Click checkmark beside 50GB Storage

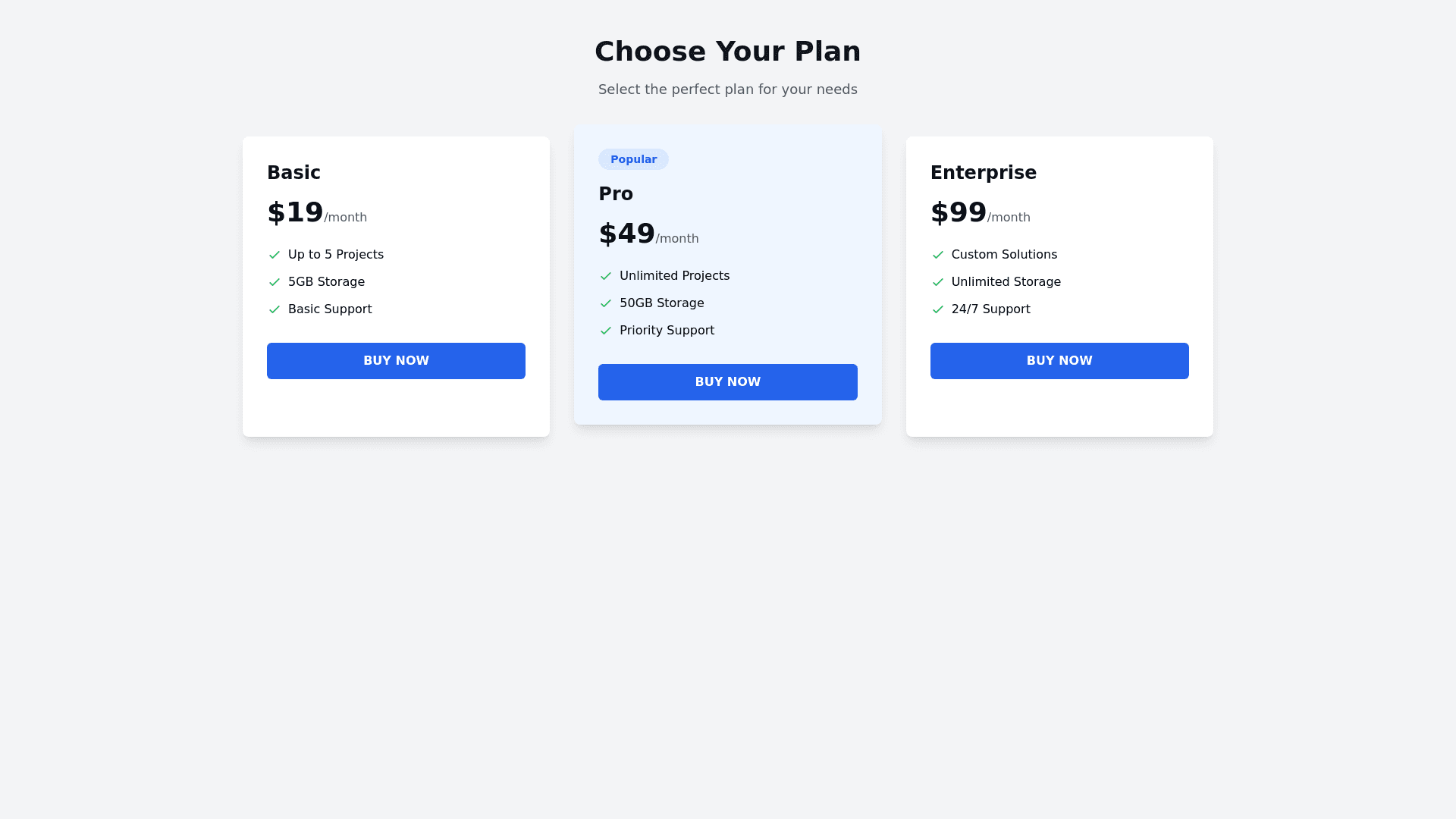606,303
